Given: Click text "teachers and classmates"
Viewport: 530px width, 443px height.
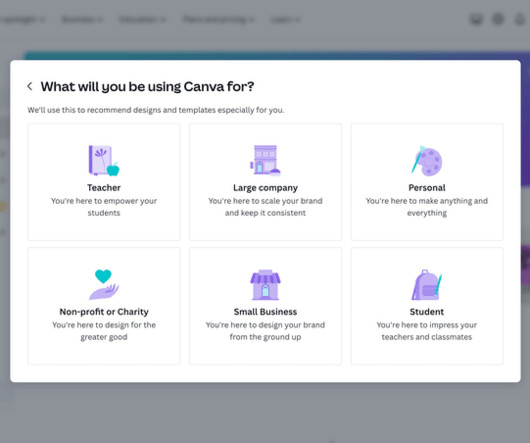Looking at the screenshot, I should click(427, 337).
